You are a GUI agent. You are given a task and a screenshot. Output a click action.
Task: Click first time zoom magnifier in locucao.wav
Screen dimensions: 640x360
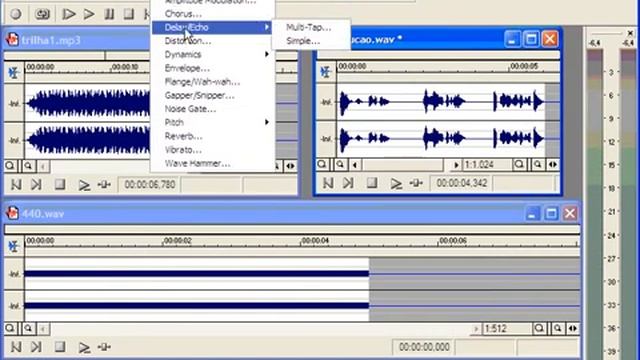coord(519,164)
